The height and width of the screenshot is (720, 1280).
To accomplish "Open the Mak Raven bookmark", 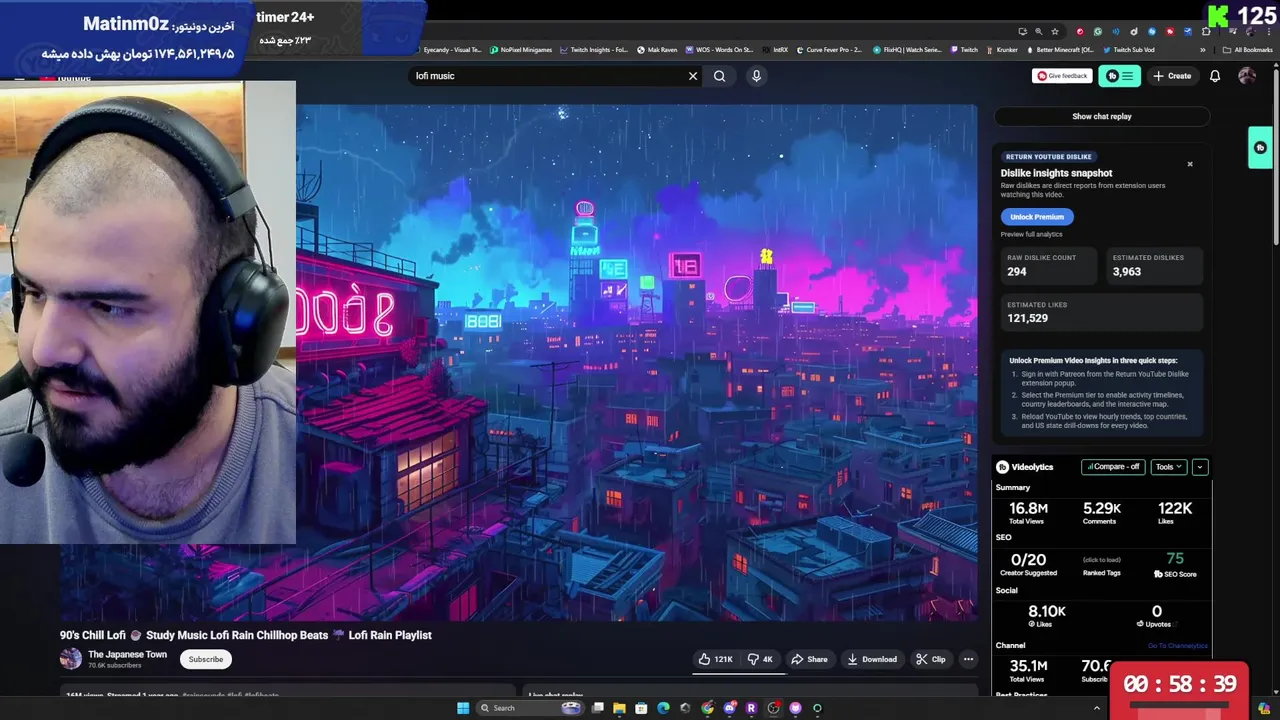I will (x=657, y=50).
